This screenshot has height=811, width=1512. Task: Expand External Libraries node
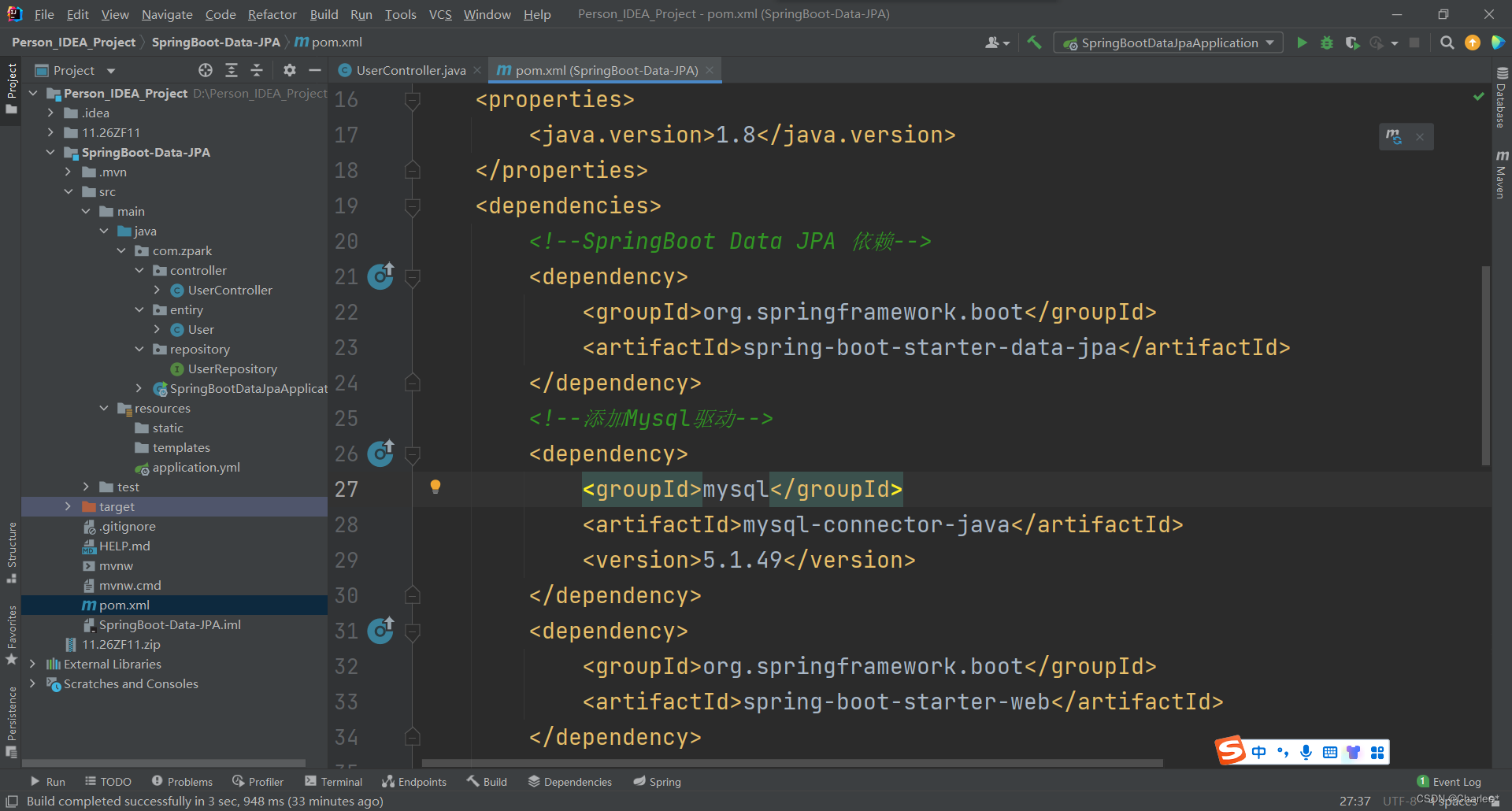tap(32, 664)
